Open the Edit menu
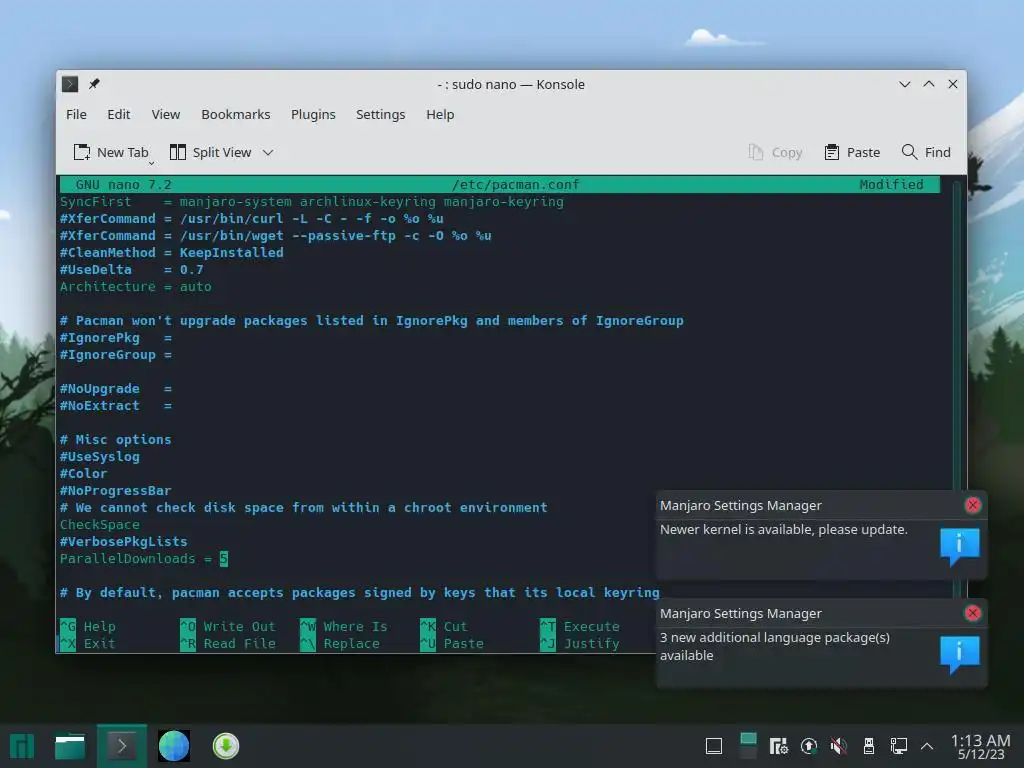Image resolution: width=1024 pixels, height=768 pixels. [118, 114]
